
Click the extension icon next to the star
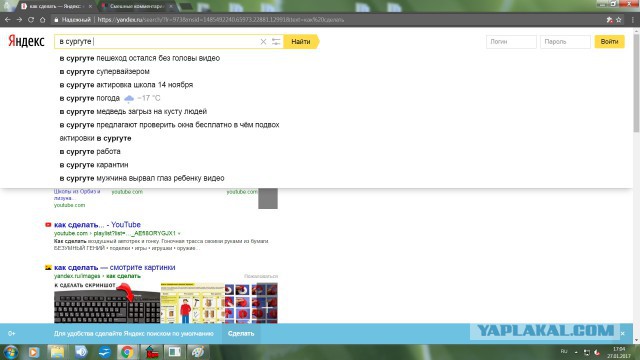[x=609, y=20]
